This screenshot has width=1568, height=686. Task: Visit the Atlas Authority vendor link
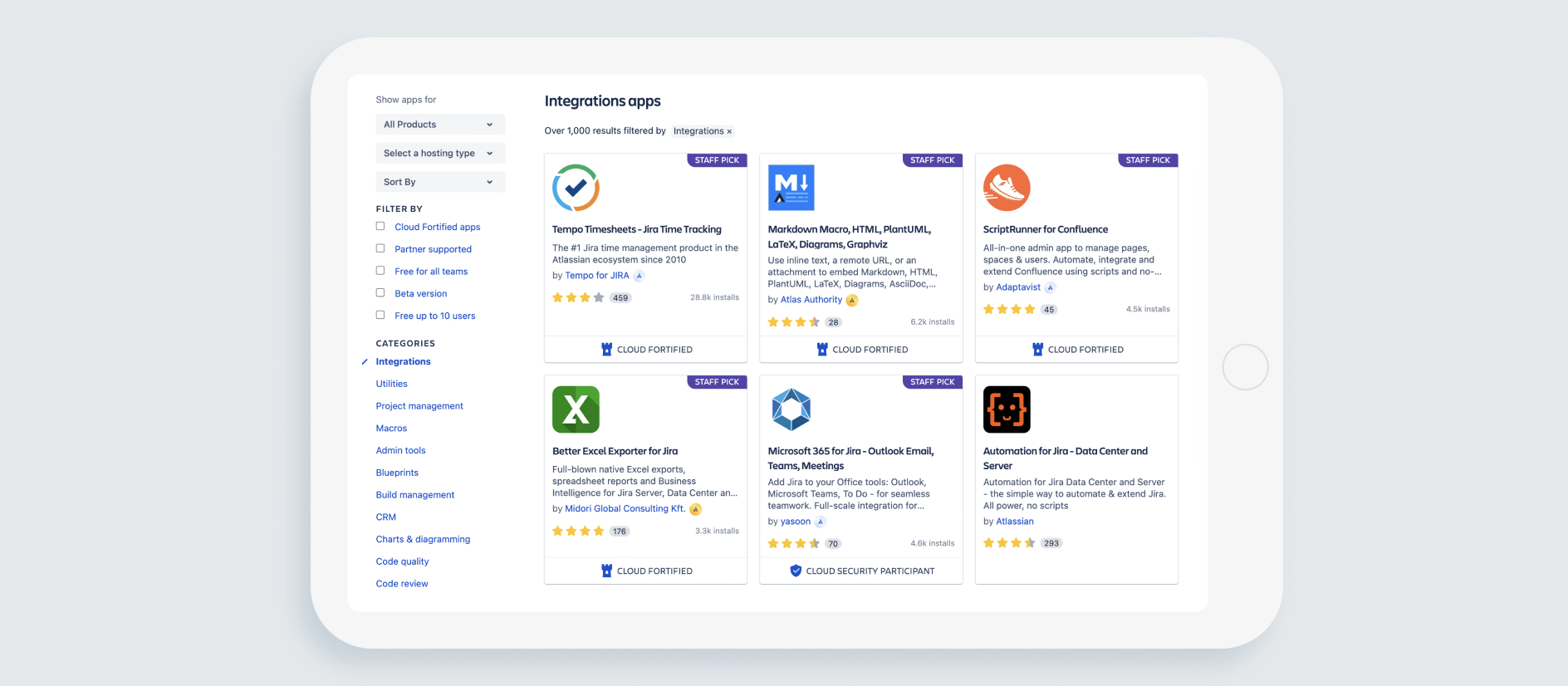[811, 300]
